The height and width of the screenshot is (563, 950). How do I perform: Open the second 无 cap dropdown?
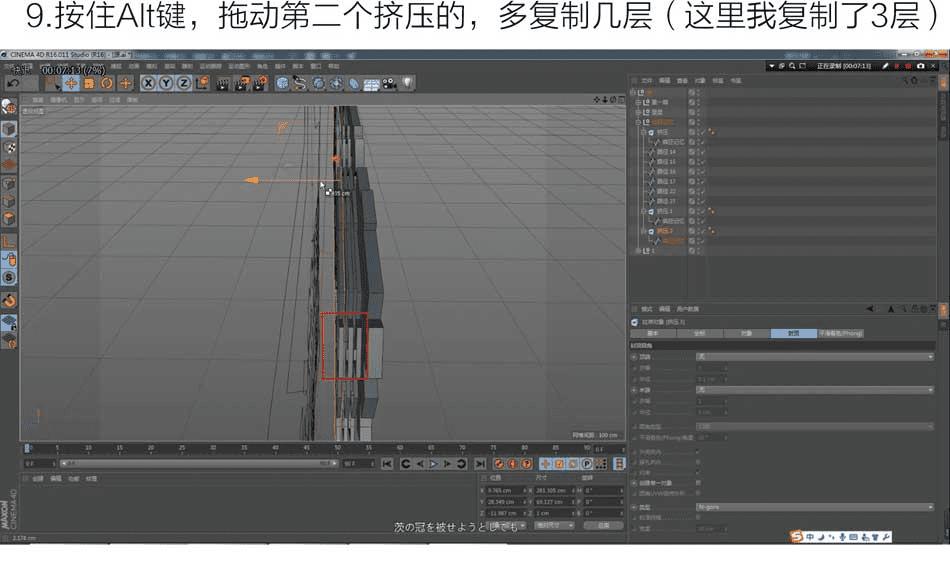click(815, 390)
